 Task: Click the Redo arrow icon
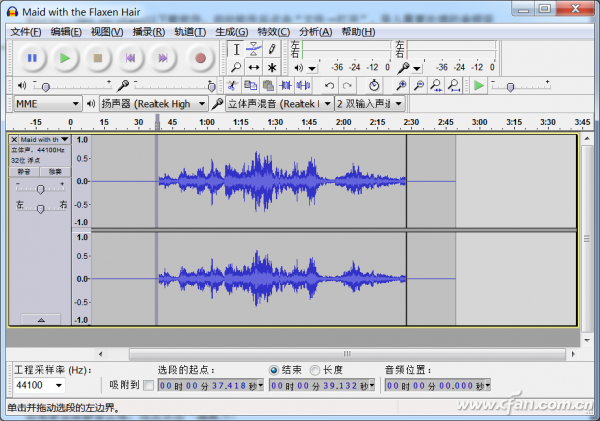click(347, 85)
